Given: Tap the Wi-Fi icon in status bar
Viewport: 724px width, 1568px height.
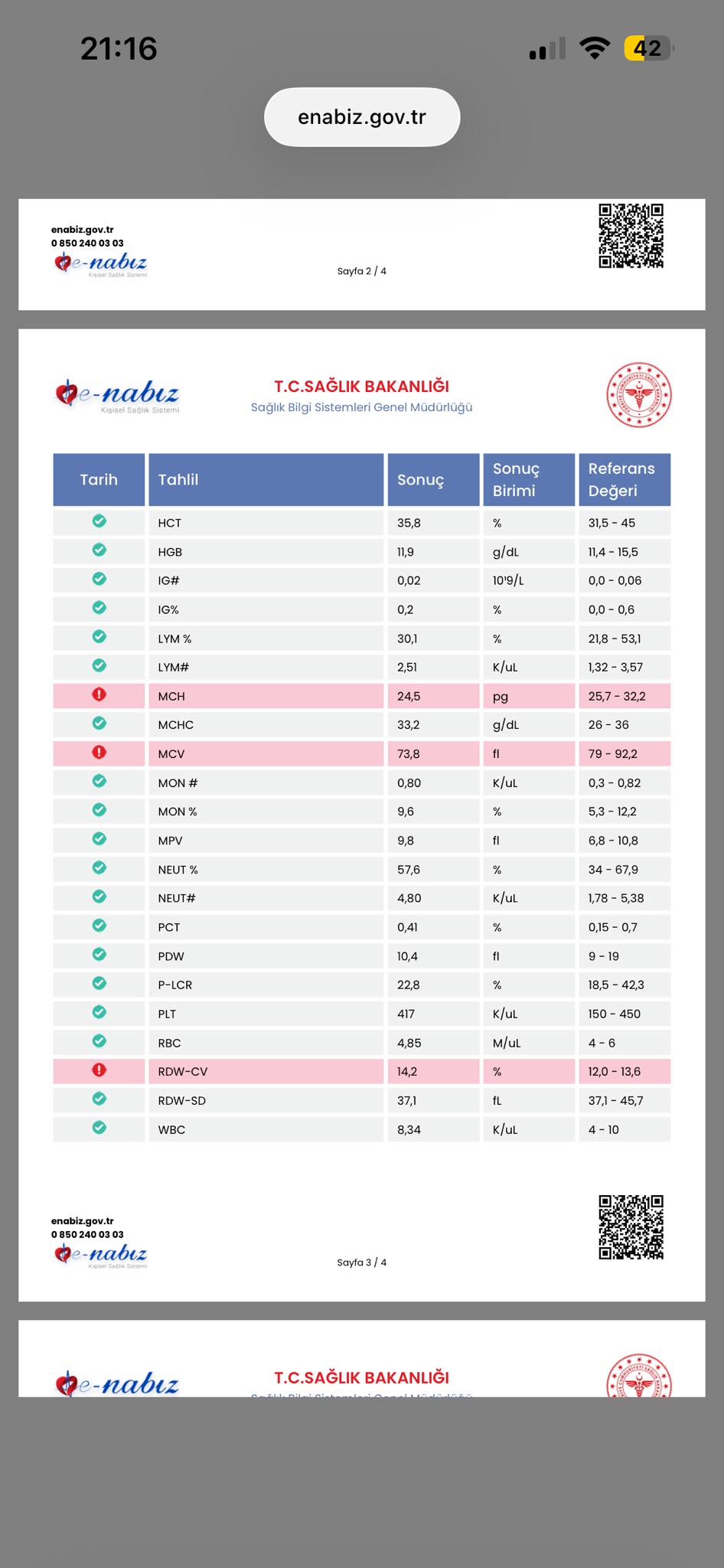Looking at the screenshot, I should pyautogui.click(x=595, y=47).
